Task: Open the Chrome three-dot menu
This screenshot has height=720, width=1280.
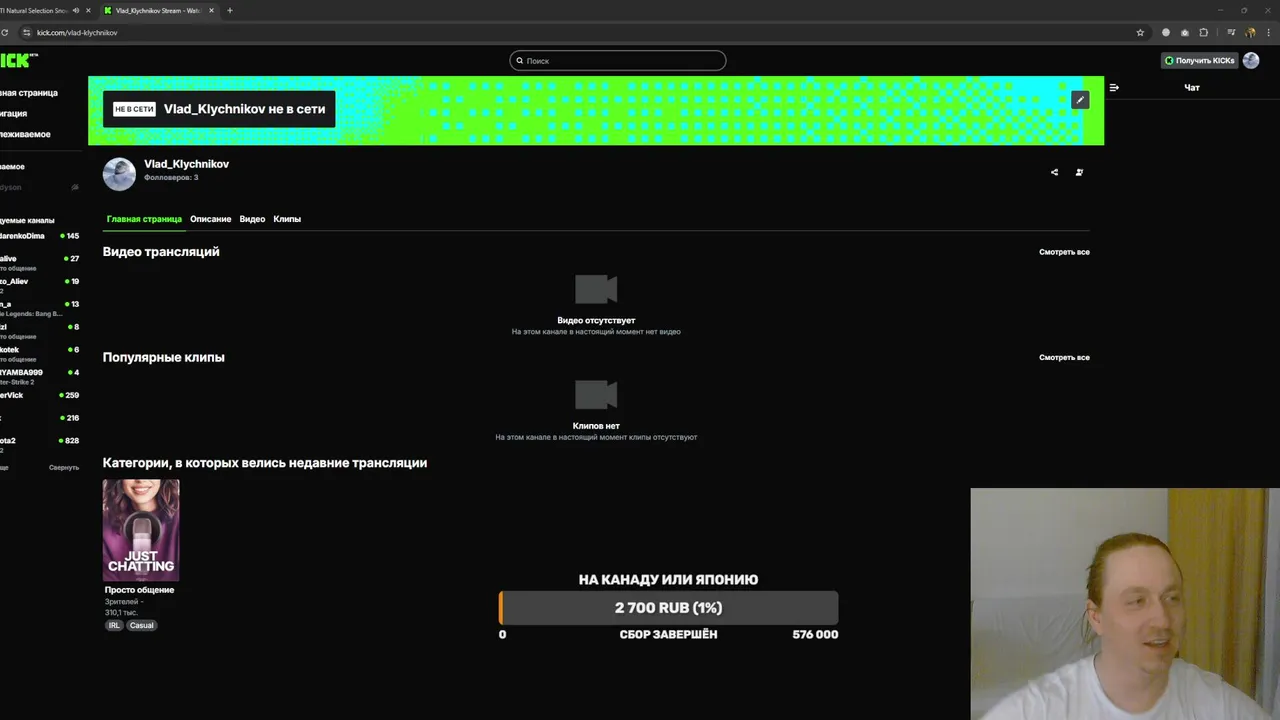Action: (1269, 32)
